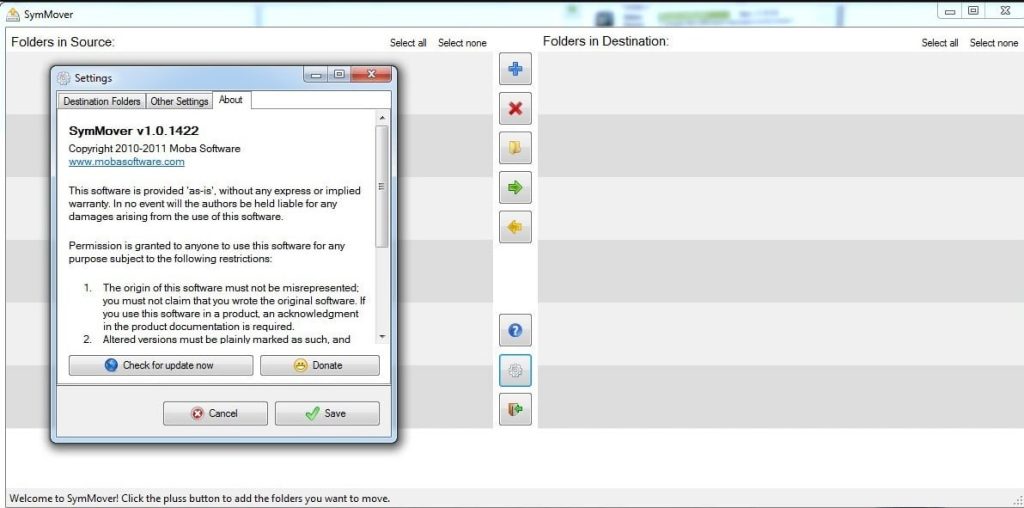Click the red X remove folder button
This screenshot has height=508, width=1024.
pyautogui.click(x=515, y=108)
